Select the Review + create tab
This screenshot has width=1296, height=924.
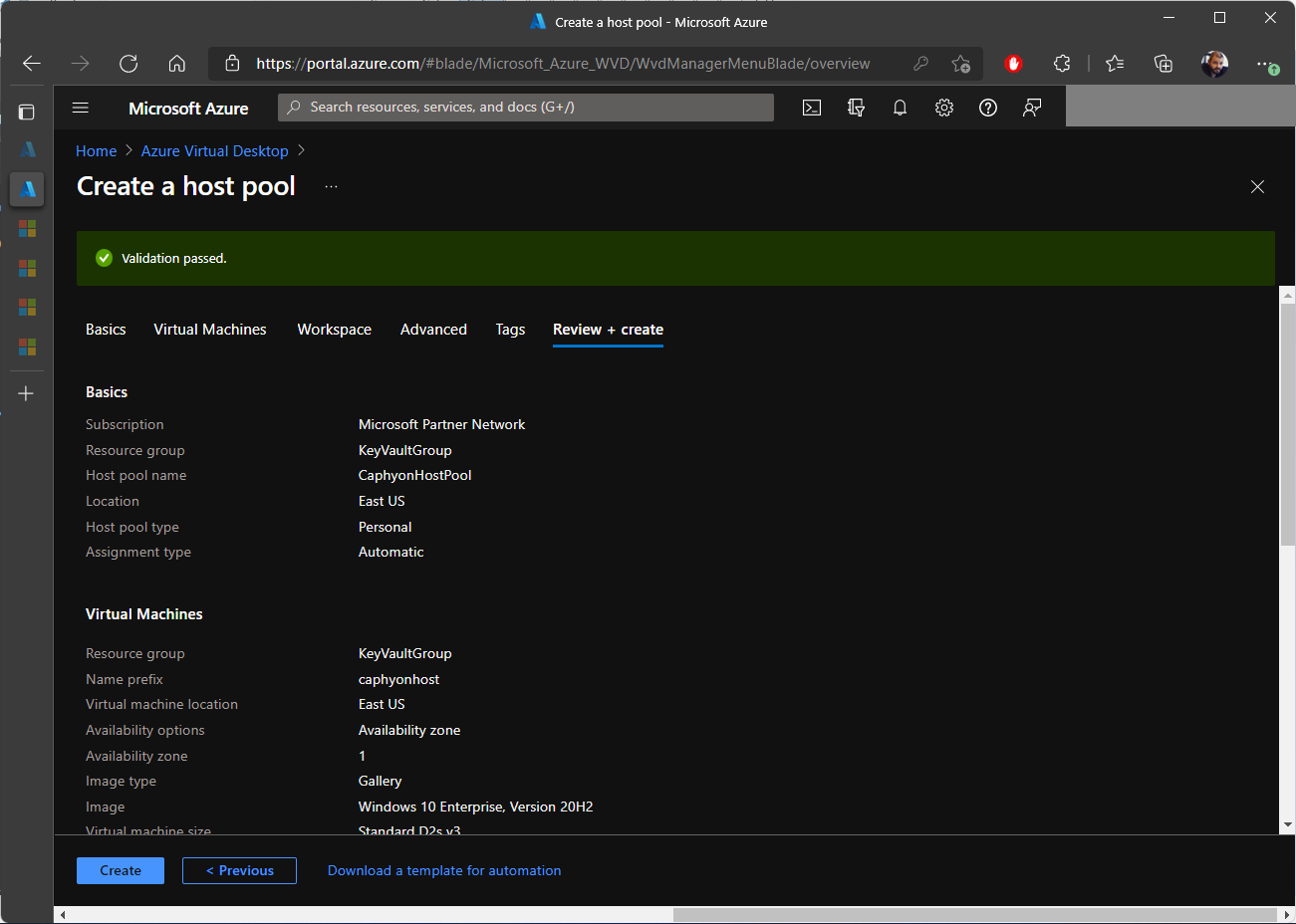(608, 330)
